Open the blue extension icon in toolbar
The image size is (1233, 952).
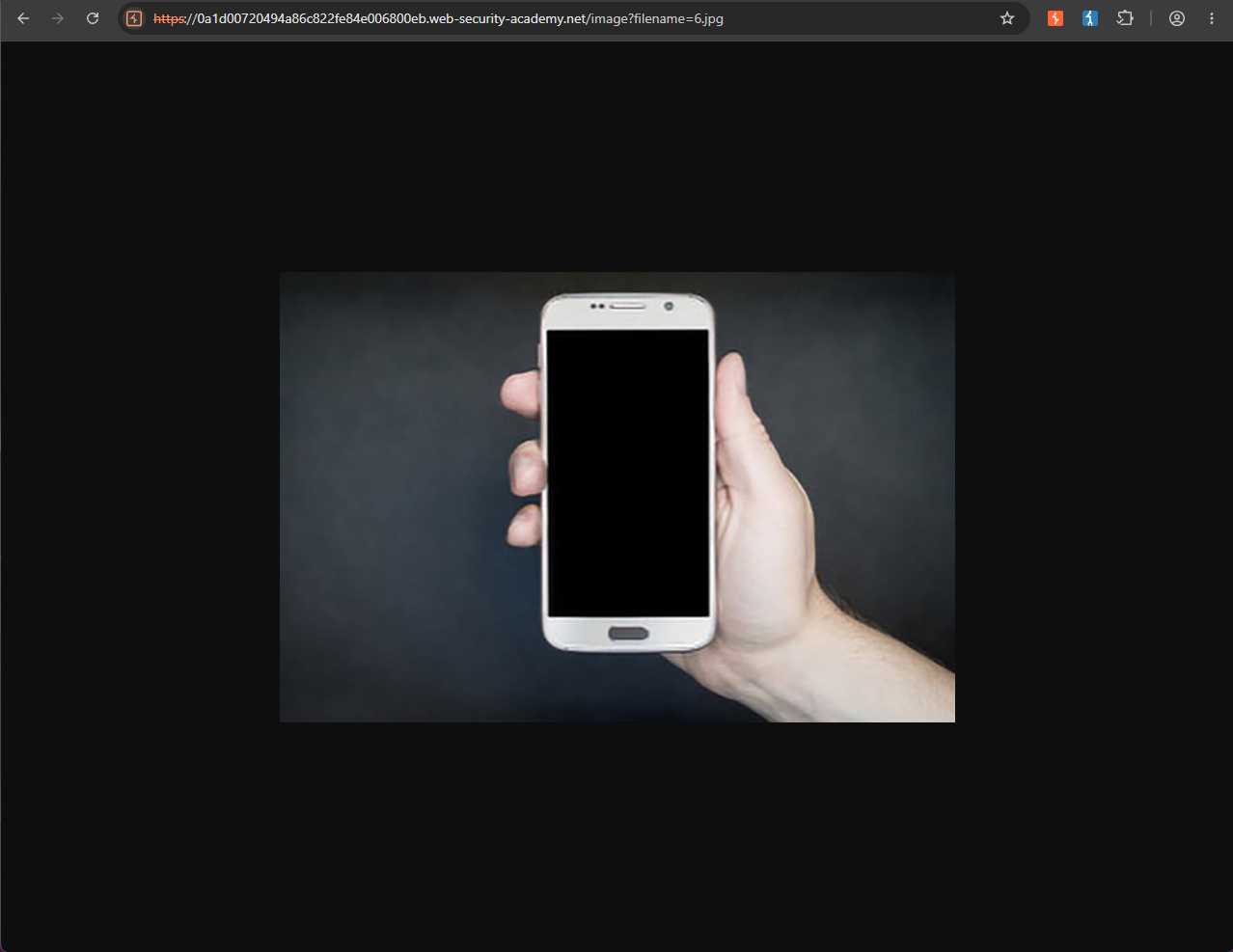click(1090, 18)
